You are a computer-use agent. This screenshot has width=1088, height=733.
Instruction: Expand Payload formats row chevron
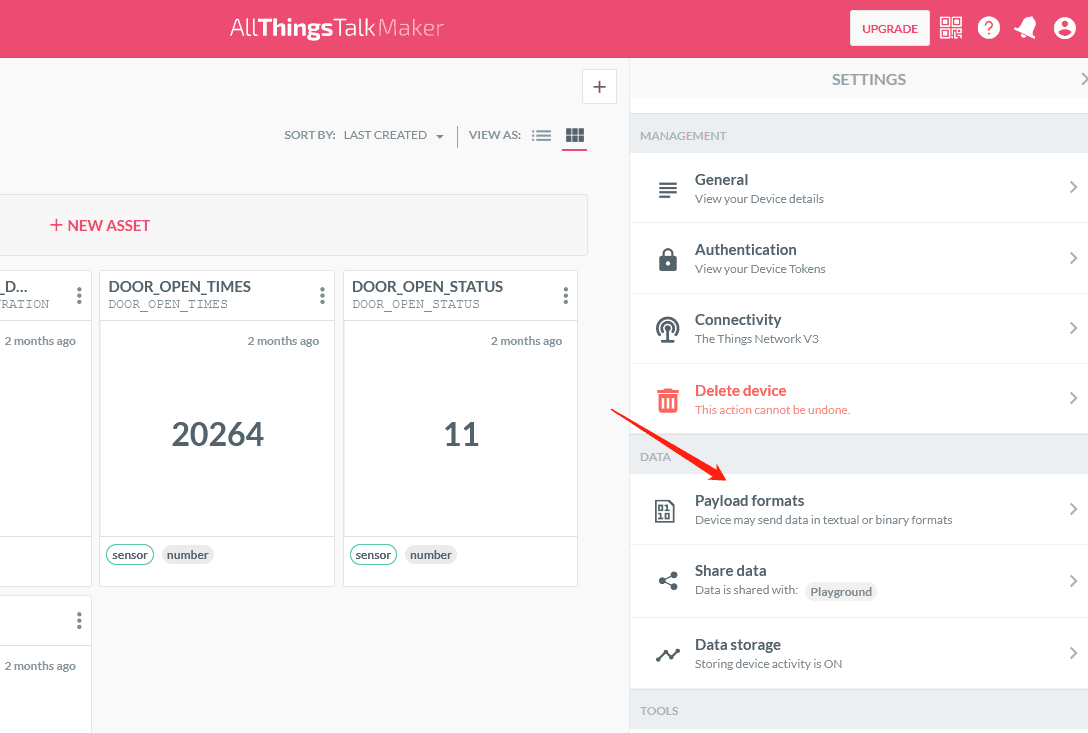pyautogui.click(x=1073, y=509)
